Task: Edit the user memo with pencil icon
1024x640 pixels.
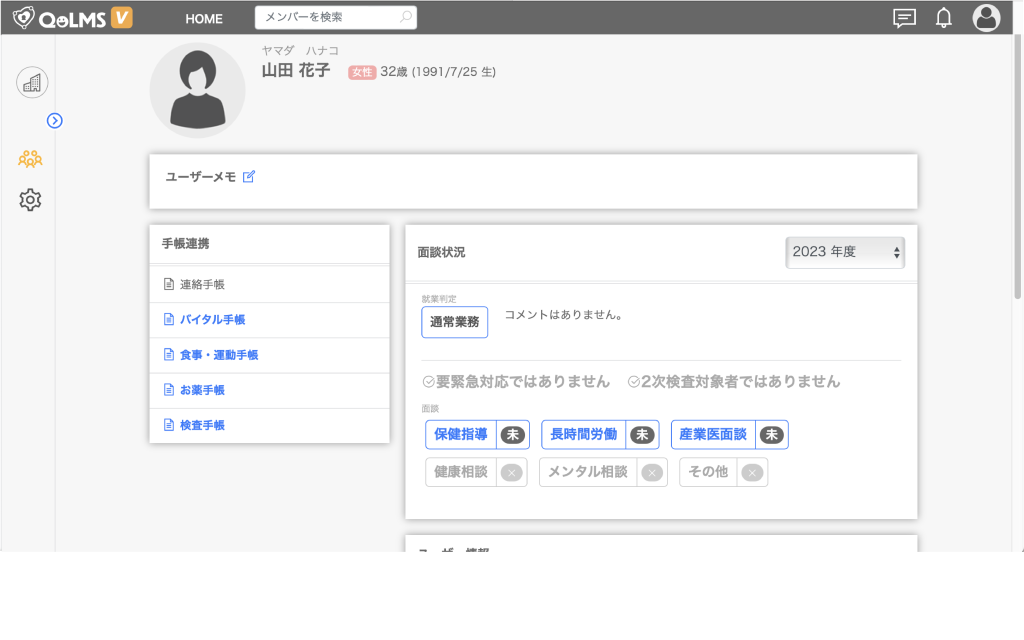Action: pos(249,177)
